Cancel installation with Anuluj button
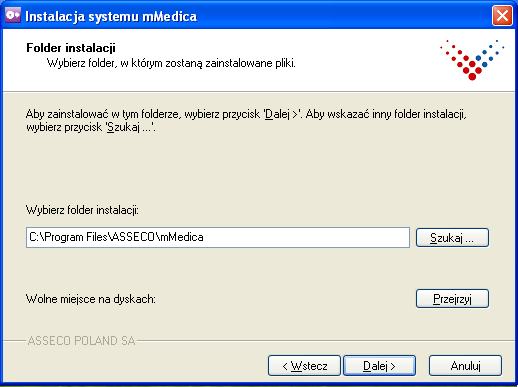The width and height of the screenshot is (518, 387). pos(465,366)
